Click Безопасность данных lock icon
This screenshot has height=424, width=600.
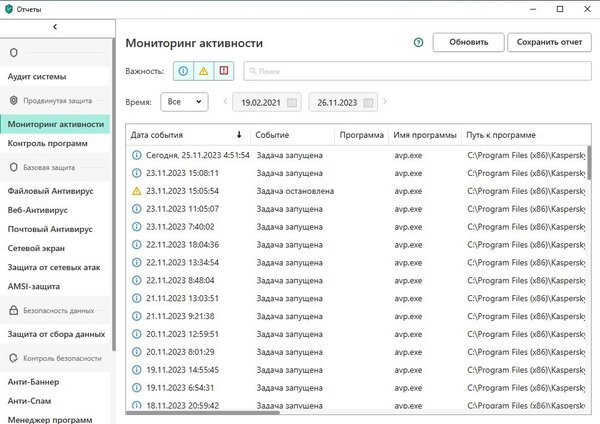(x=14, y=310)
